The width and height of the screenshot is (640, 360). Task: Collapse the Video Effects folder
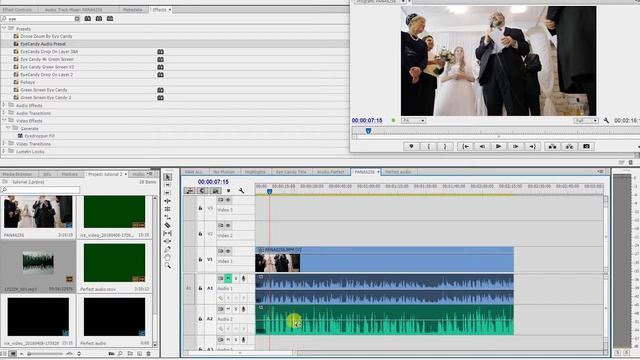(4, 120)
